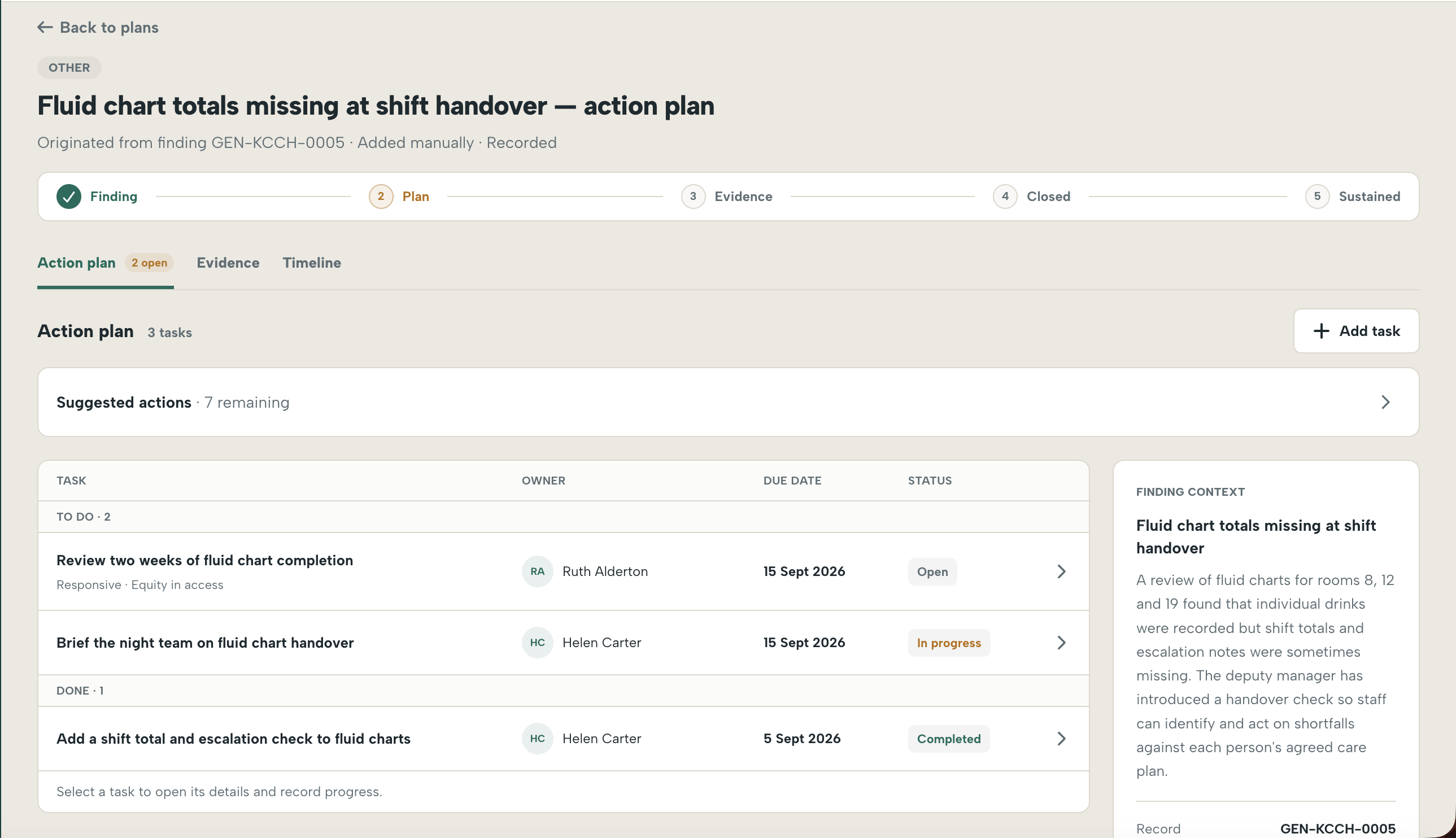Click the STATUS column header
This screenshot has height=838, width=1456.
930,481
